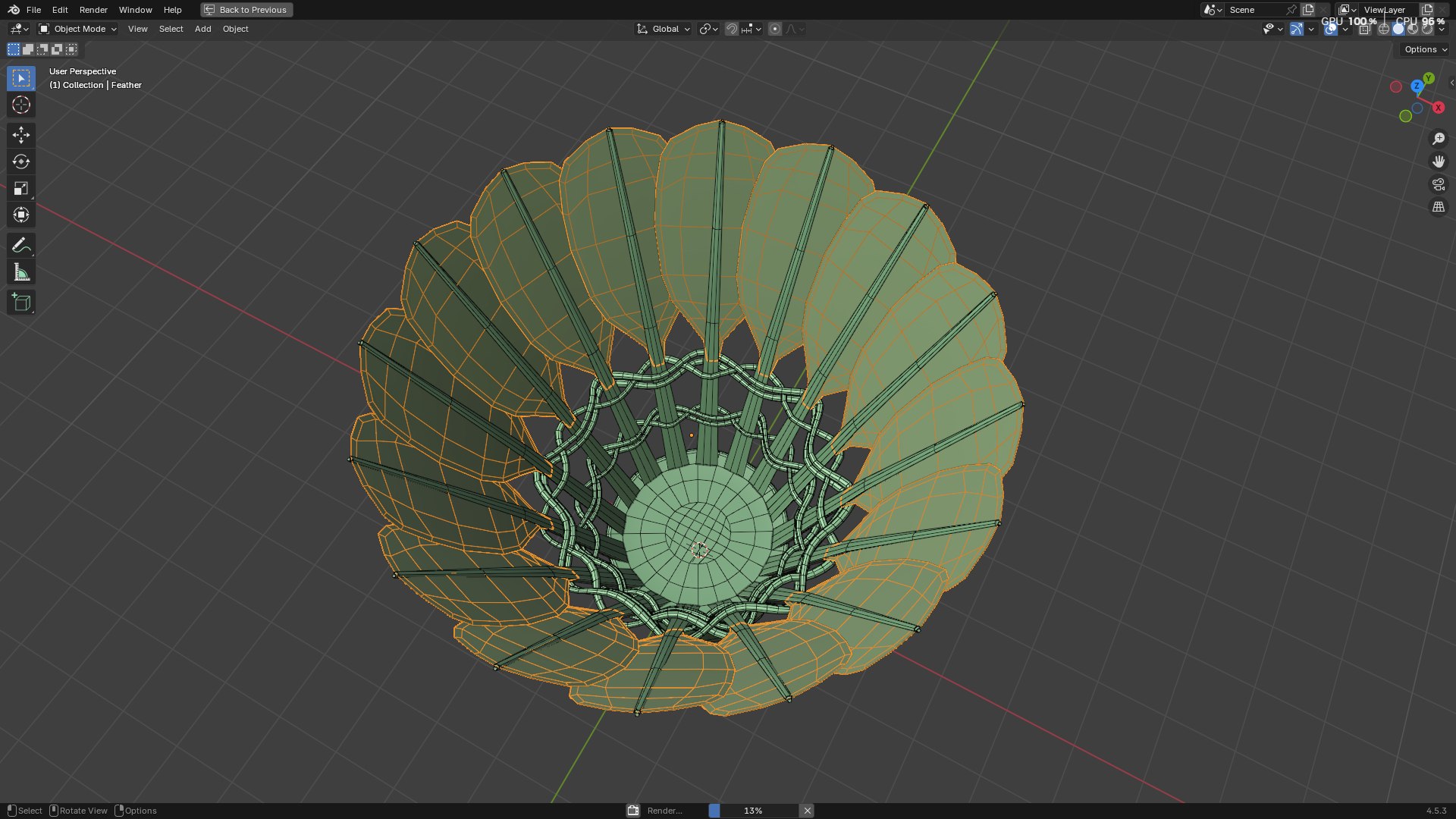This screenshot has width=1456, height=819.
Task: Toggle the show overlays button
Action: click(x=1331, y=29)
